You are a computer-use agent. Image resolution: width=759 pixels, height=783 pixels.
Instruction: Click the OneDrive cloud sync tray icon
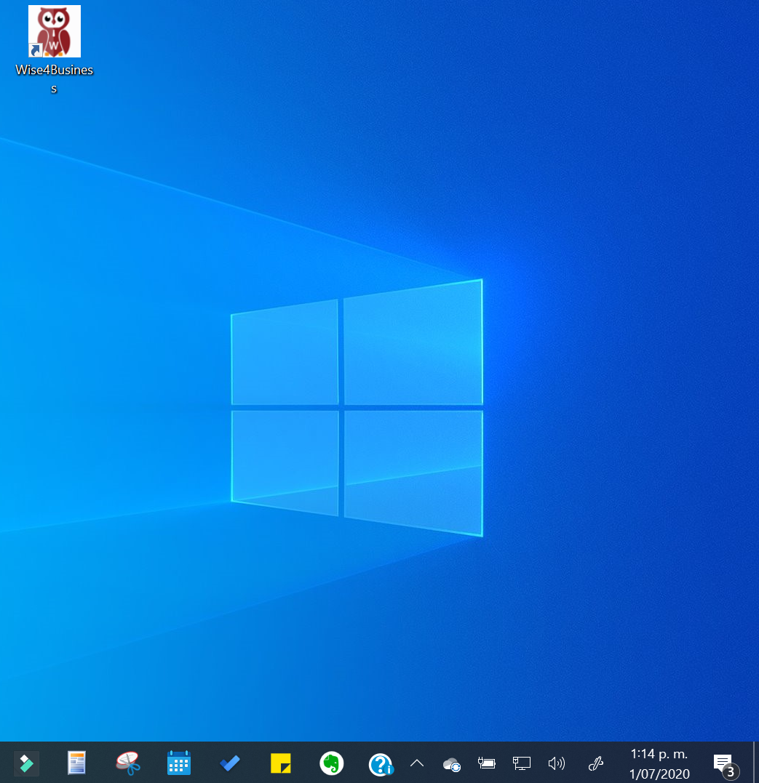click(x=451, y=764)
